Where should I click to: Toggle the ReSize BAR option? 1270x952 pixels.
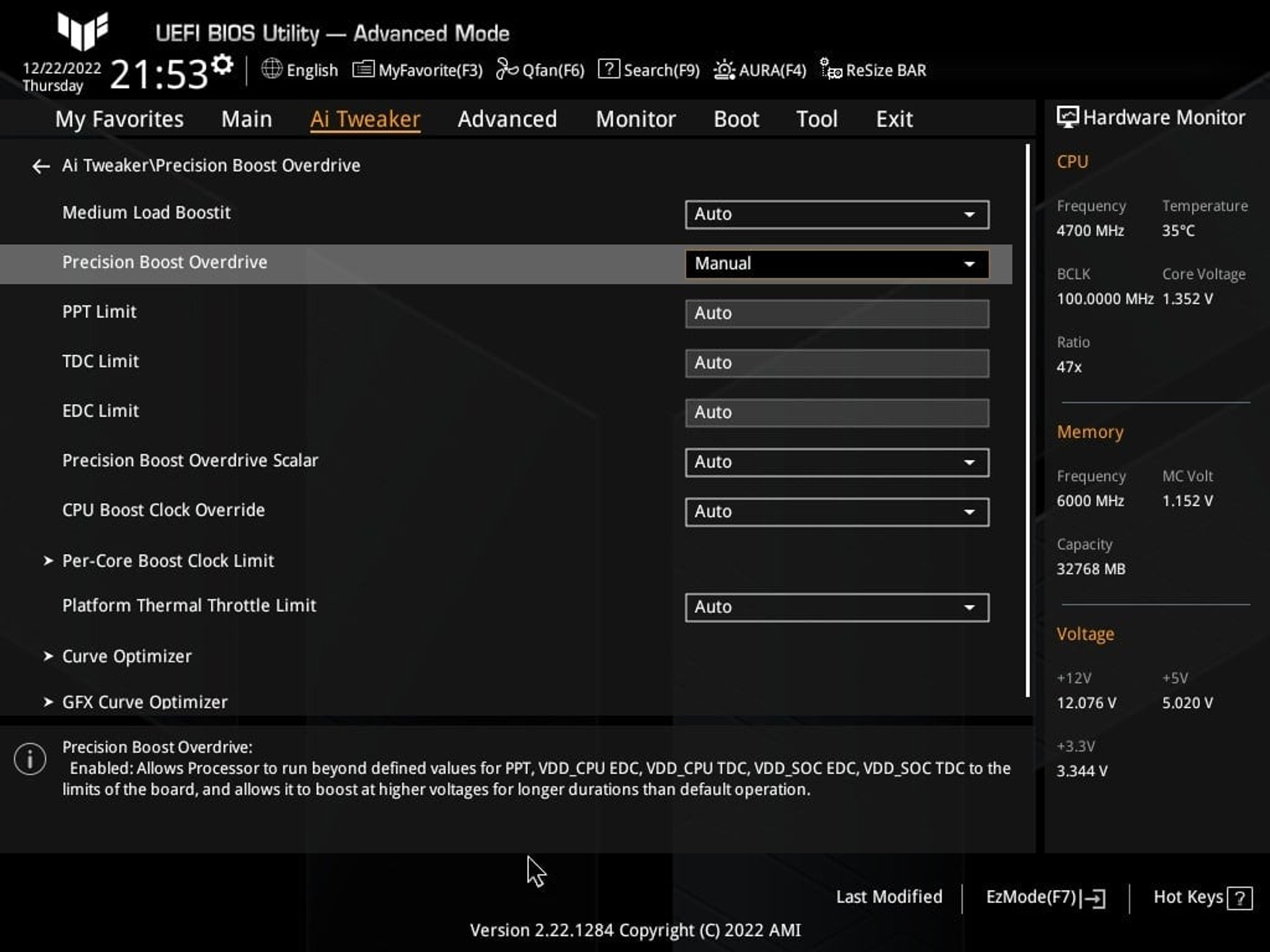tap(873, 70)
